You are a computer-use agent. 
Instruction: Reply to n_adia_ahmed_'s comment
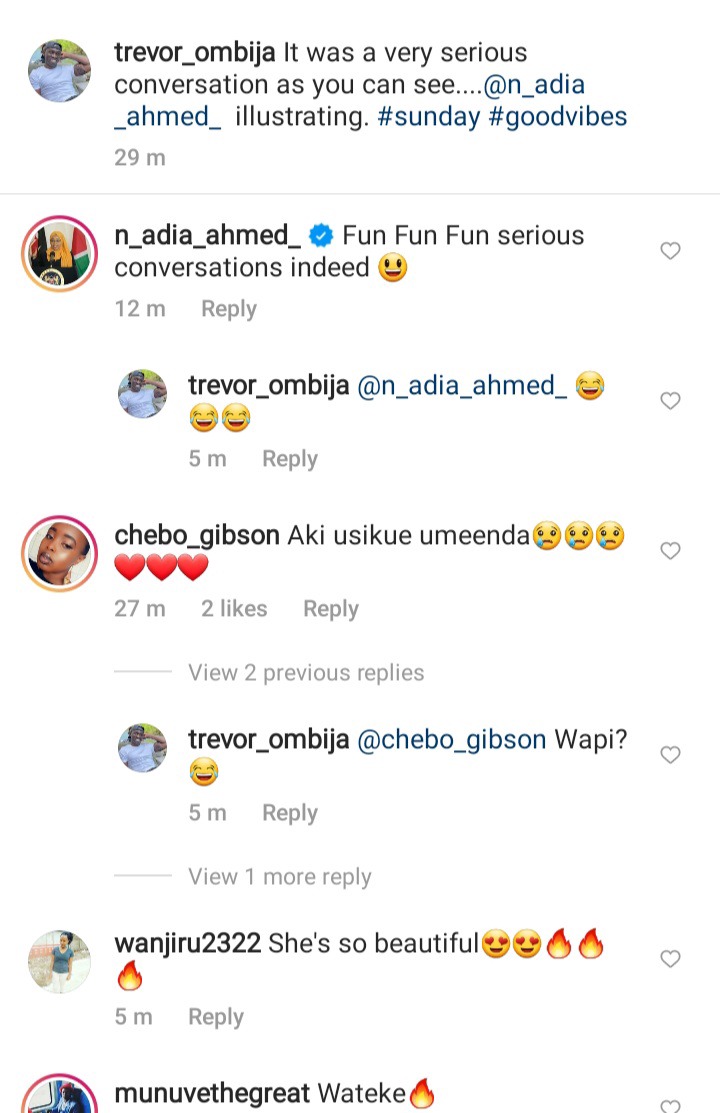pos(229,309)
